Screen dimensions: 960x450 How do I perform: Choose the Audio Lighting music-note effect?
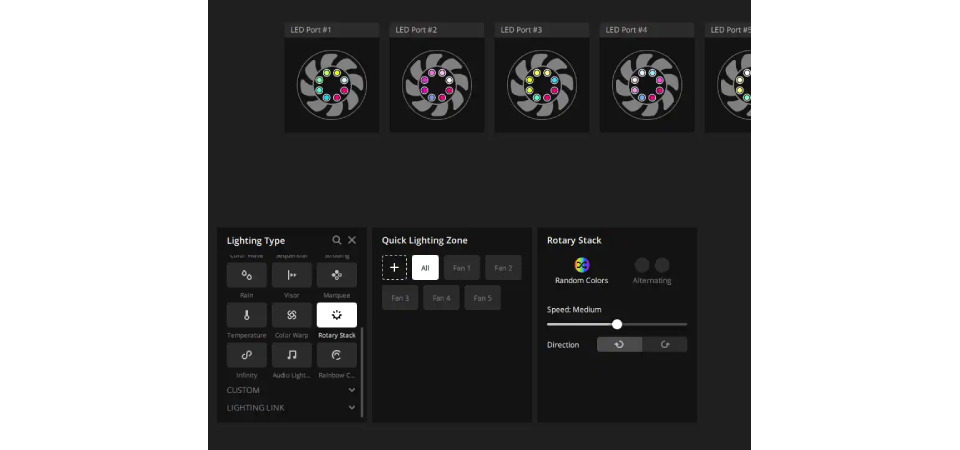(291, 355)
